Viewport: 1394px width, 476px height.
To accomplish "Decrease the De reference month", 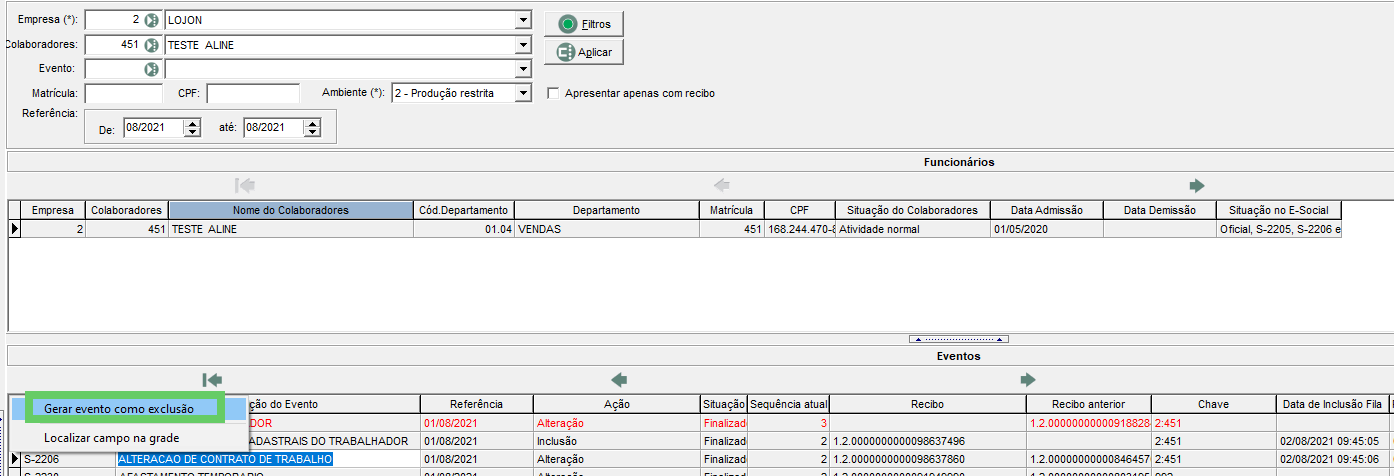I will (193, 132).
